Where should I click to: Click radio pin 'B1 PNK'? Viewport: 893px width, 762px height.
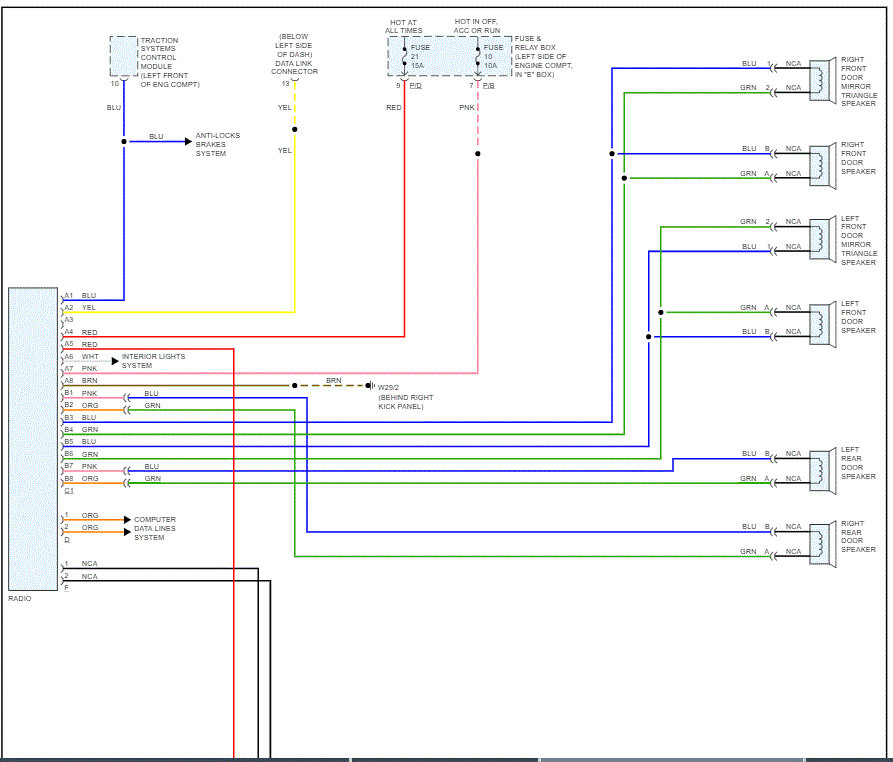coord(81,393)
